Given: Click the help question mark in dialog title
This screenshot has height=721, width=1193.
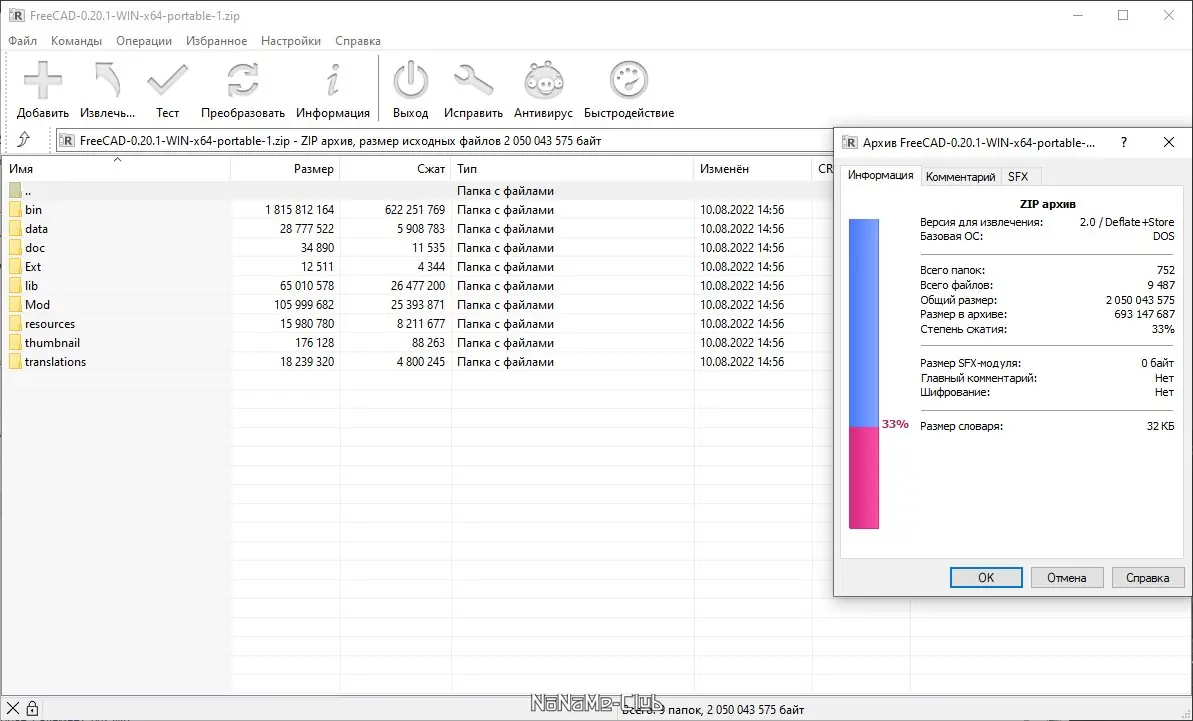Looking at the screenshot, I should coord(1124,142).
